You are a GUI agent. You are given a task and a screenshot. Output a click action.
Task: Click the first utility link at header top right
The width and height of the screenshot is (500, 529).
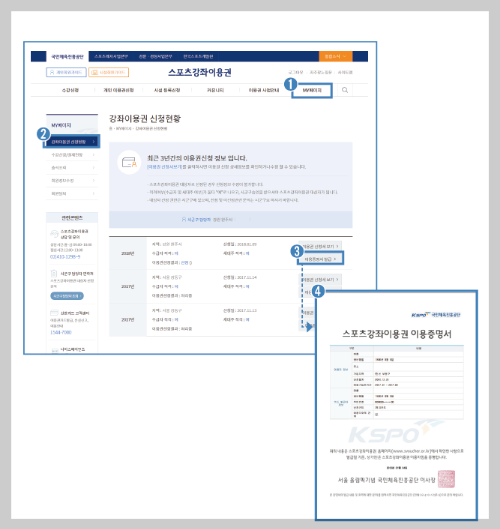coord(296,72)
